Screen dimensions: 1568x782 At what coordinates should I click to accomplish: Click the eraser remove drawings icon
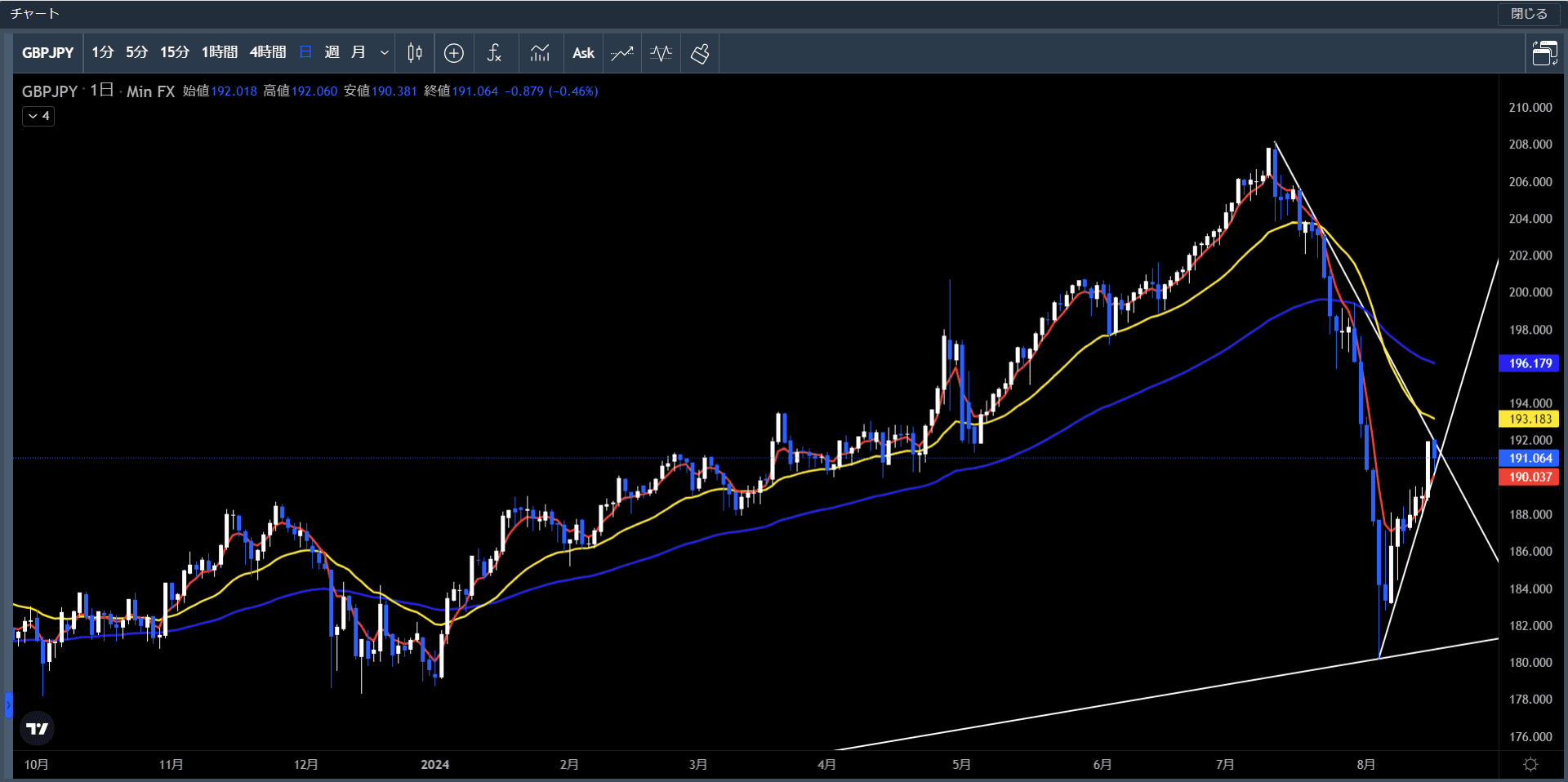[x=700, y=53]
